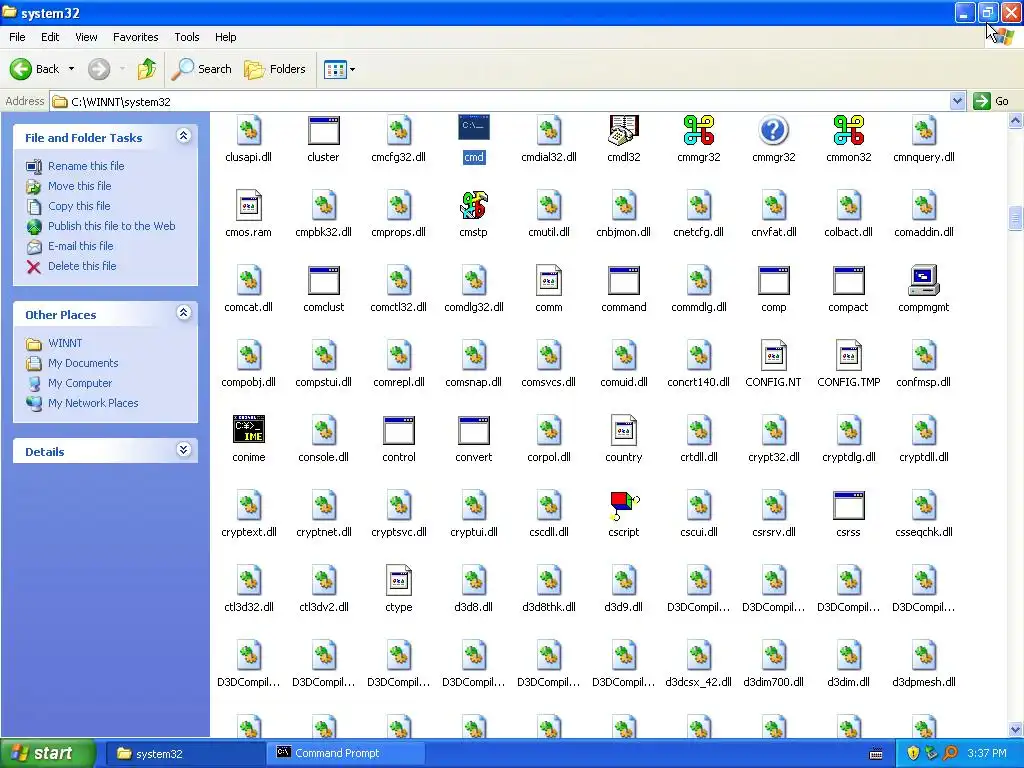
Task: Click Delete this file
Action: [82, 266]
